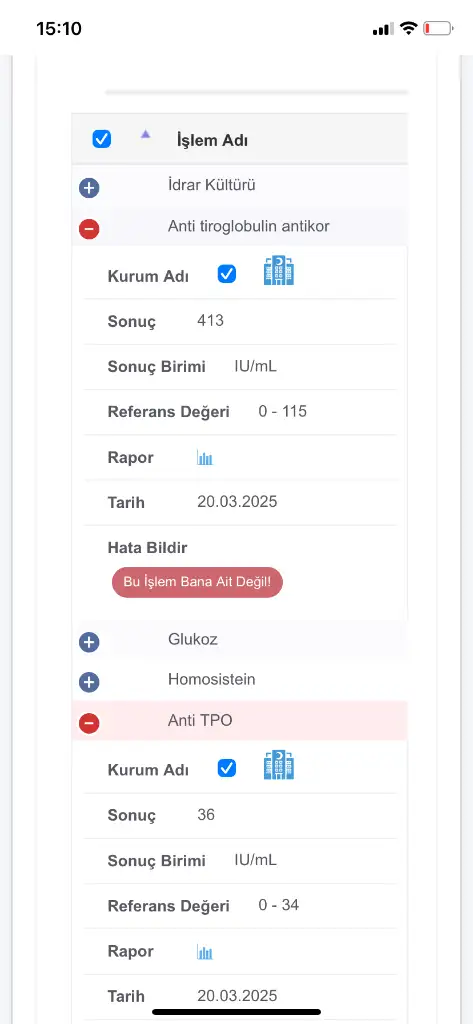Uncheck Kurum Adı checkbox under Anti TPO

click(x=227, y=769)
